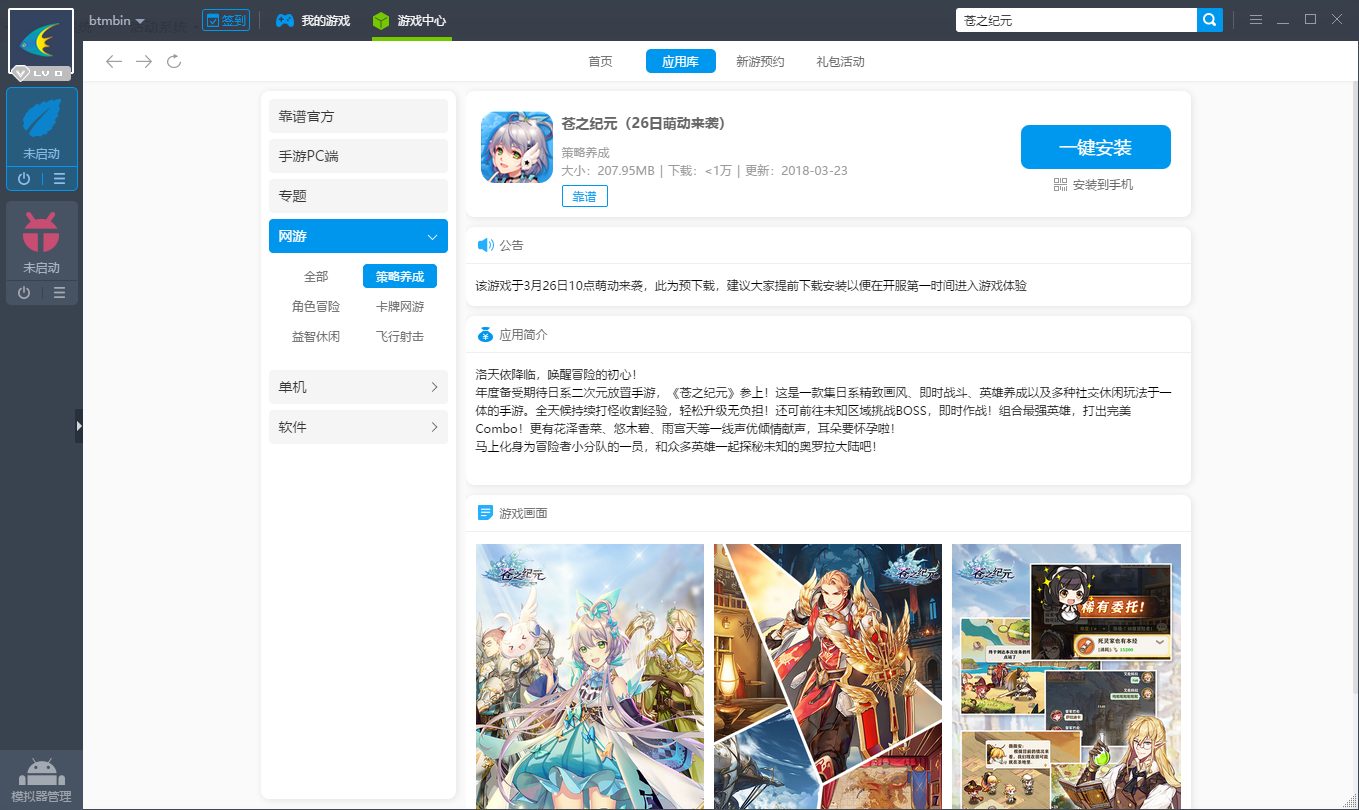The width and height of the screenshot is (1359, 810).
Task: Collapse the 网游 category section
Action: [x=358, y=236]
